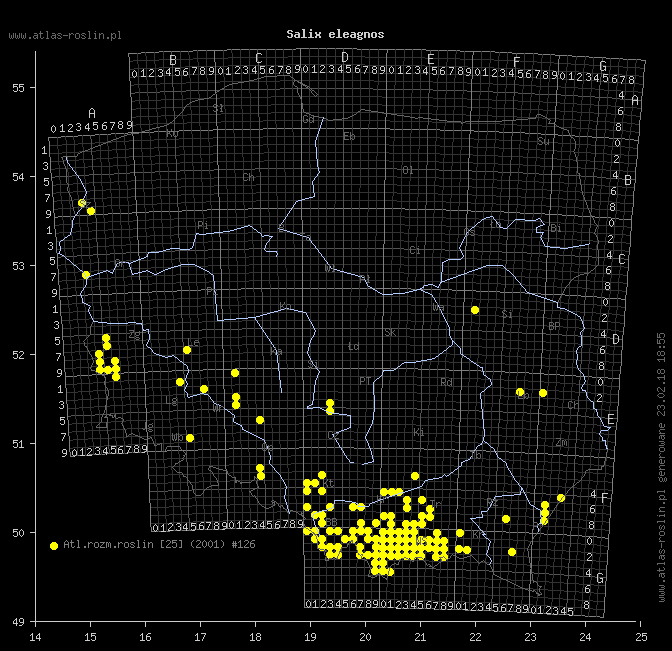Click longitude axis label 24
Screen dimensions: 672x651
point(585,637)
